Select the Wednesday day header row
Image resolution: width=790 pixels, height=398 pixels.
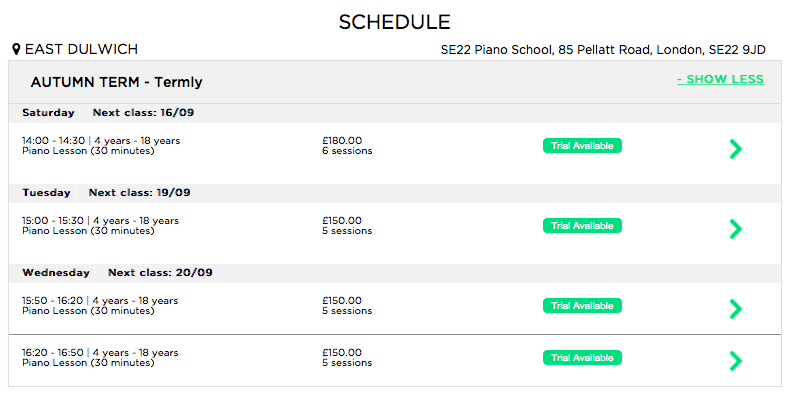394,273
